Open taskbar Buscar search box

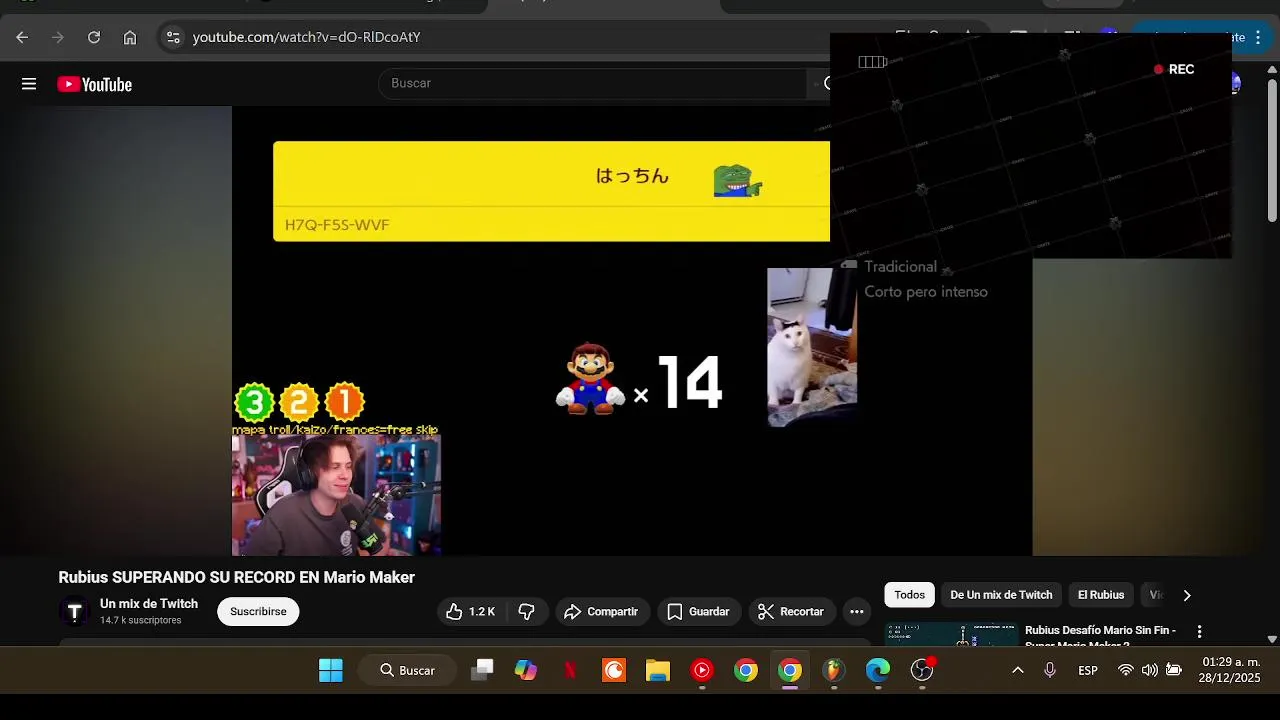point(407,670)
